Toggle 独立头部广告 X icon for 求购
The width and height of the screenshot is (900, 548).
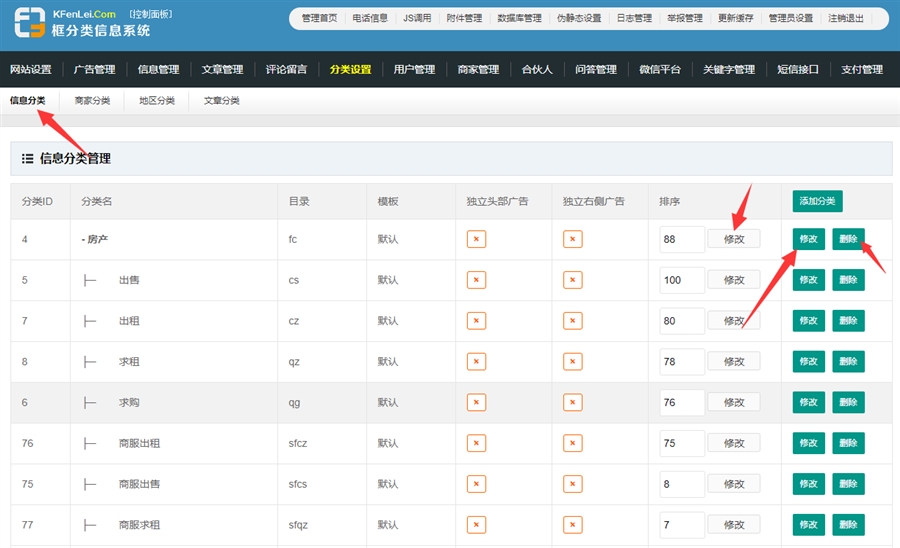coord(477,402)
